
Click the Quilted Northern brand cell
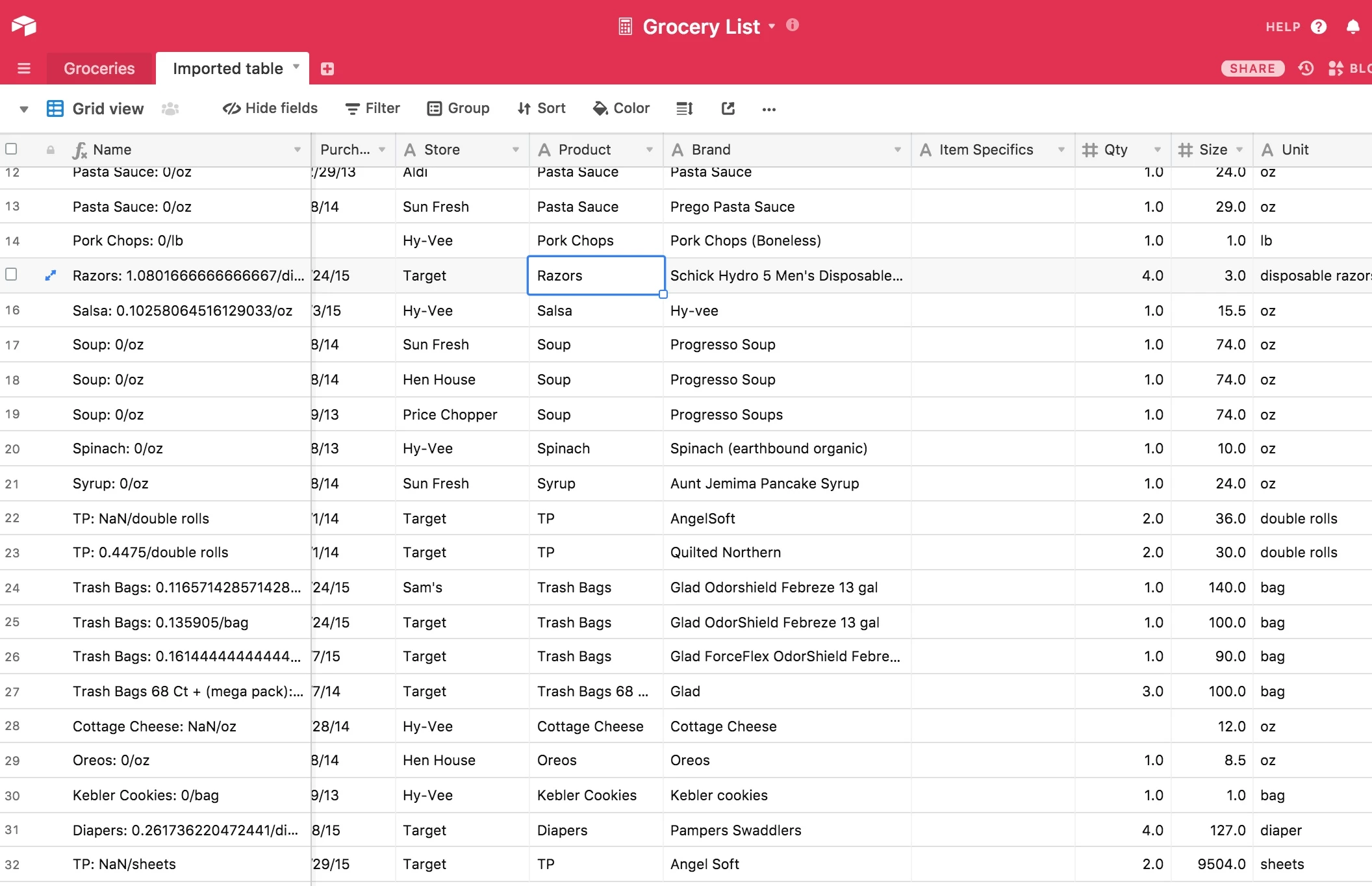(x=787, y=552)
